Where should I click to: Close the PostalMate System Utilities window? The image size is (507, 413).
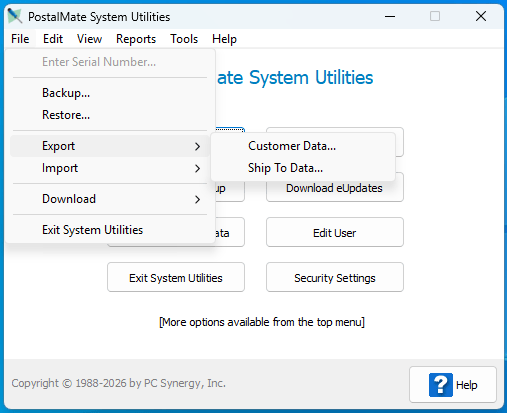(x=481, y=16)
